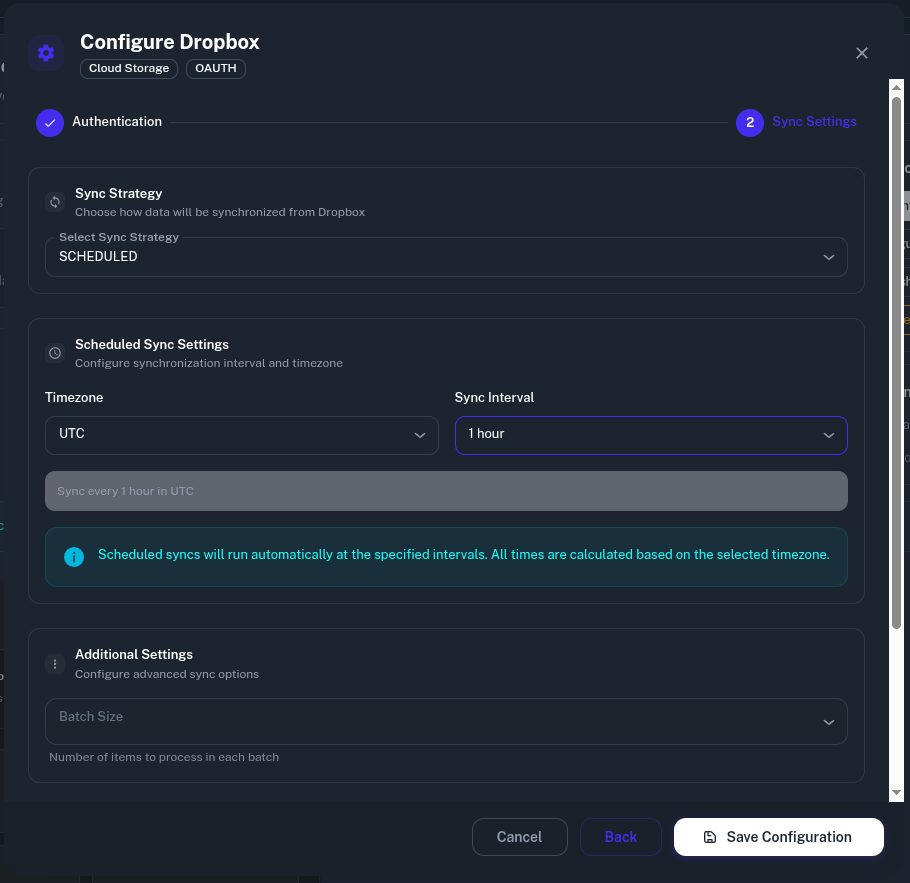Click the Sync every 1 hour summary field
Image resolution: width=910 pixels, height=883 pixels.
point(446,491)
